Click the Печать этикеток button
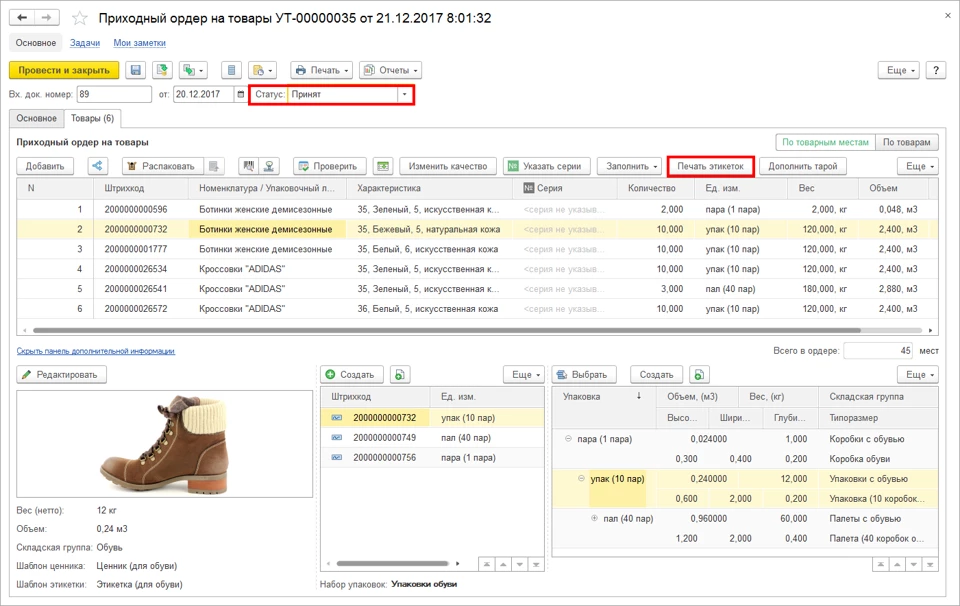The width and height of the screenshot is (960, 606). click(710, 166)
